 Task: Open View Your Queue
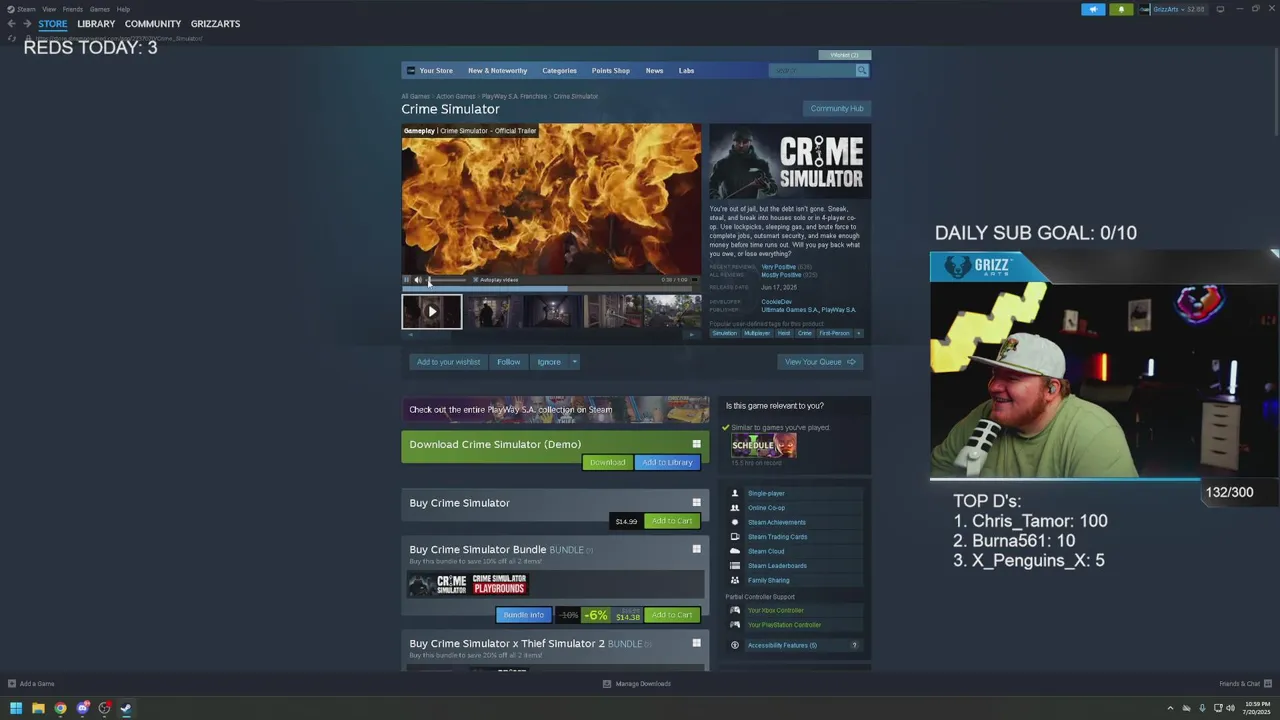[x=820, y=362]
